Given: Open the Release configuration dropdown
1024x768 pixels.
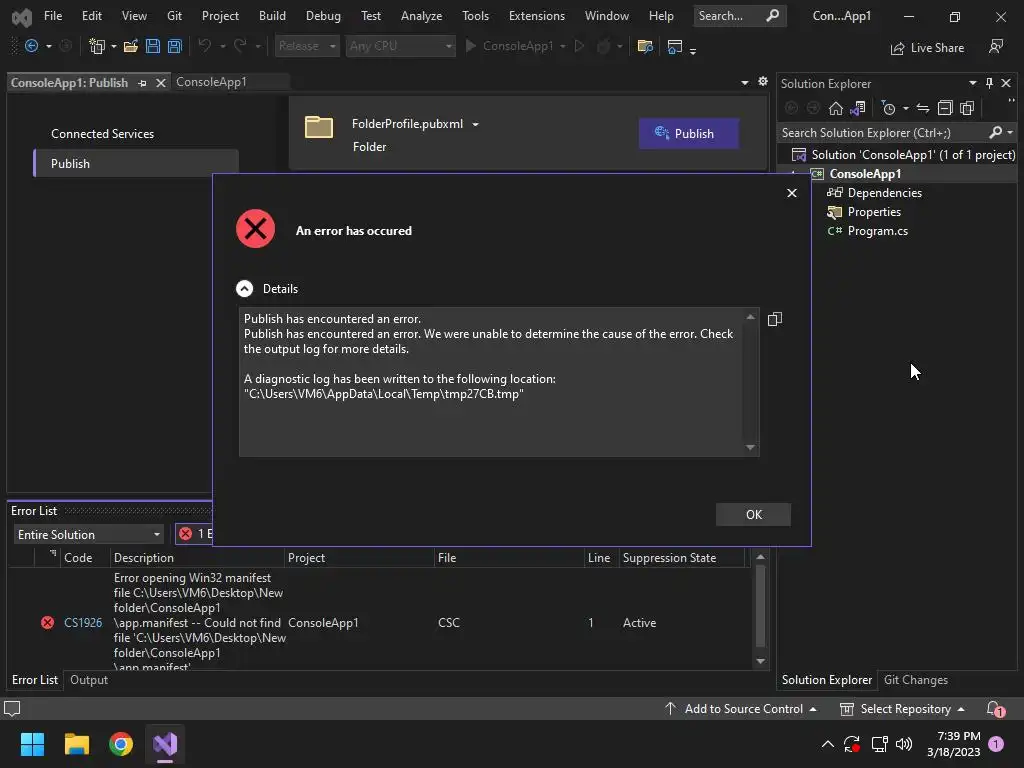Looking at the screenshot, I should coord(307,46).
